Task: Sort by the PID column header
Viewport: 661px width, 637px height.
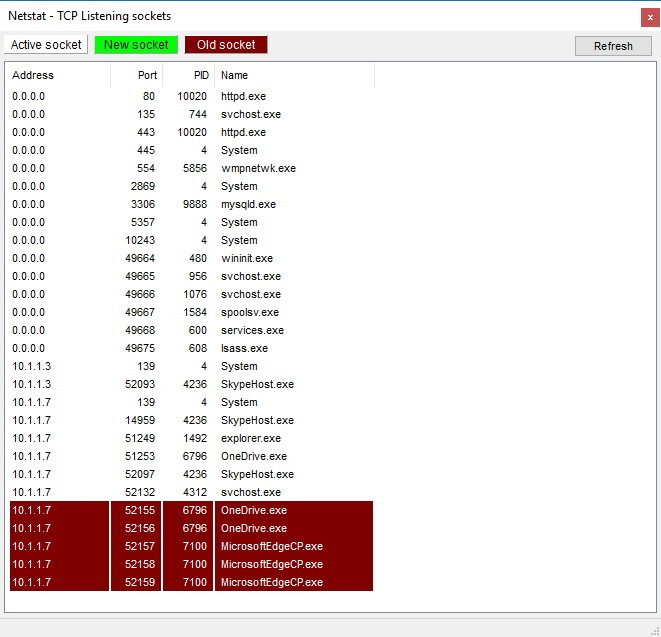Action: pyautogui.click(x=188, y=75)
